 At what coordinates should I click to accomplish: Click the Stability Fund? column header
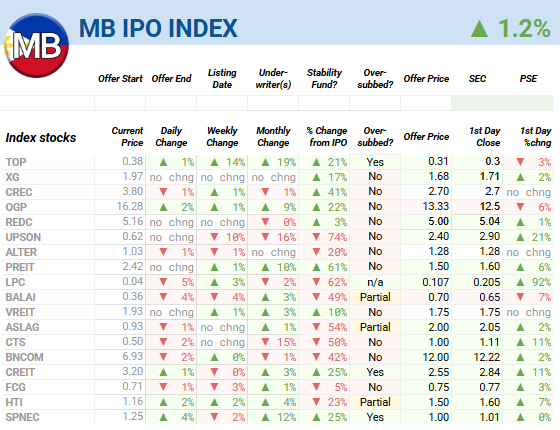[x=324, y=79]
